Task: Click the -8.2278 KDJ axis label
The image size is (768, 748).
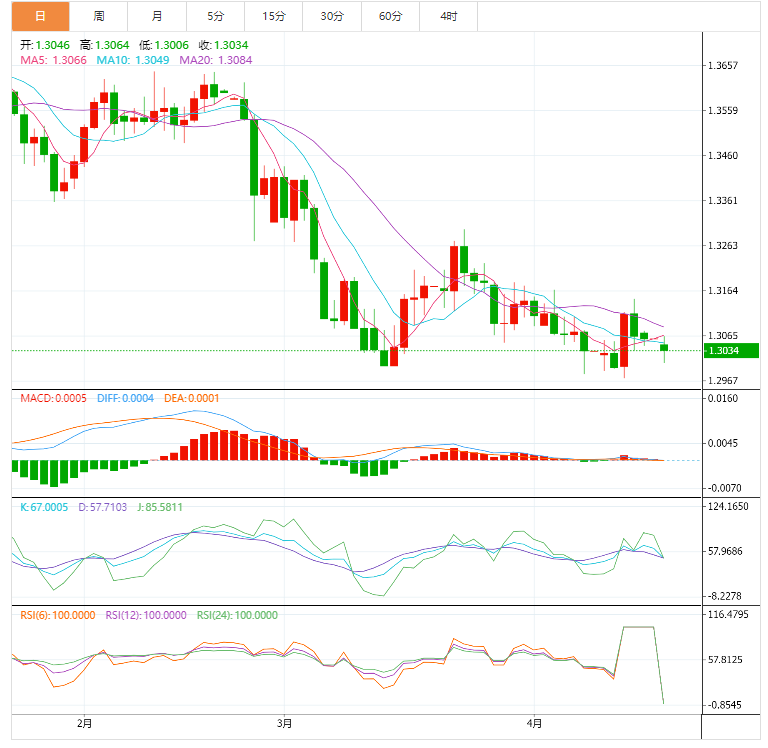Action: click(725, 597)
